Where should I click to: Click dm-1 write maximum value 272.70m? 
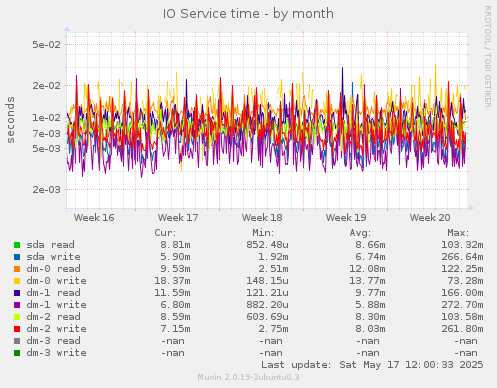[x=462, y=305]
